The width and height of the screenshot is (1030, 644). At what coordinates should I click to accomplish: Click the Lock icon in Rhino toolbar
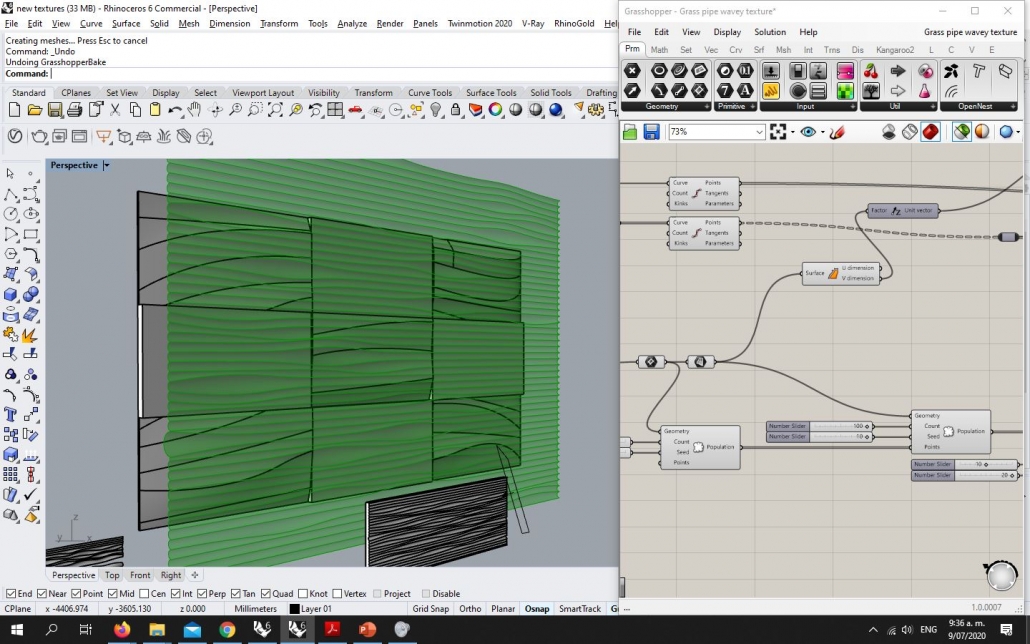456,110
